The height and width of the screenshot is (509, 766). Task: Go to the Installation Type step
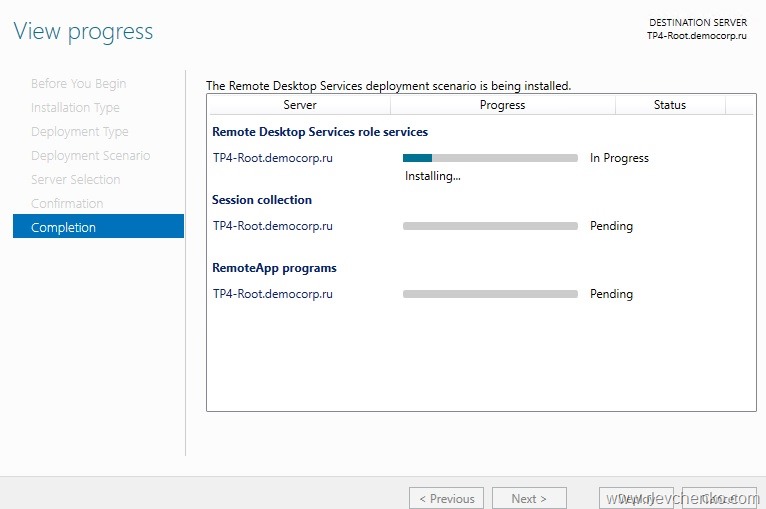point(75,108)
